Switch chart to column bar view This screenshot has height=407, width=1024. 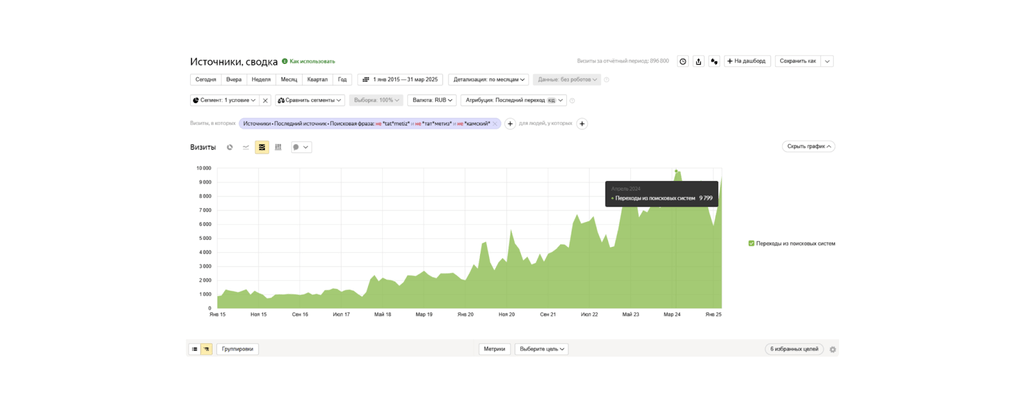coord(278,147)
